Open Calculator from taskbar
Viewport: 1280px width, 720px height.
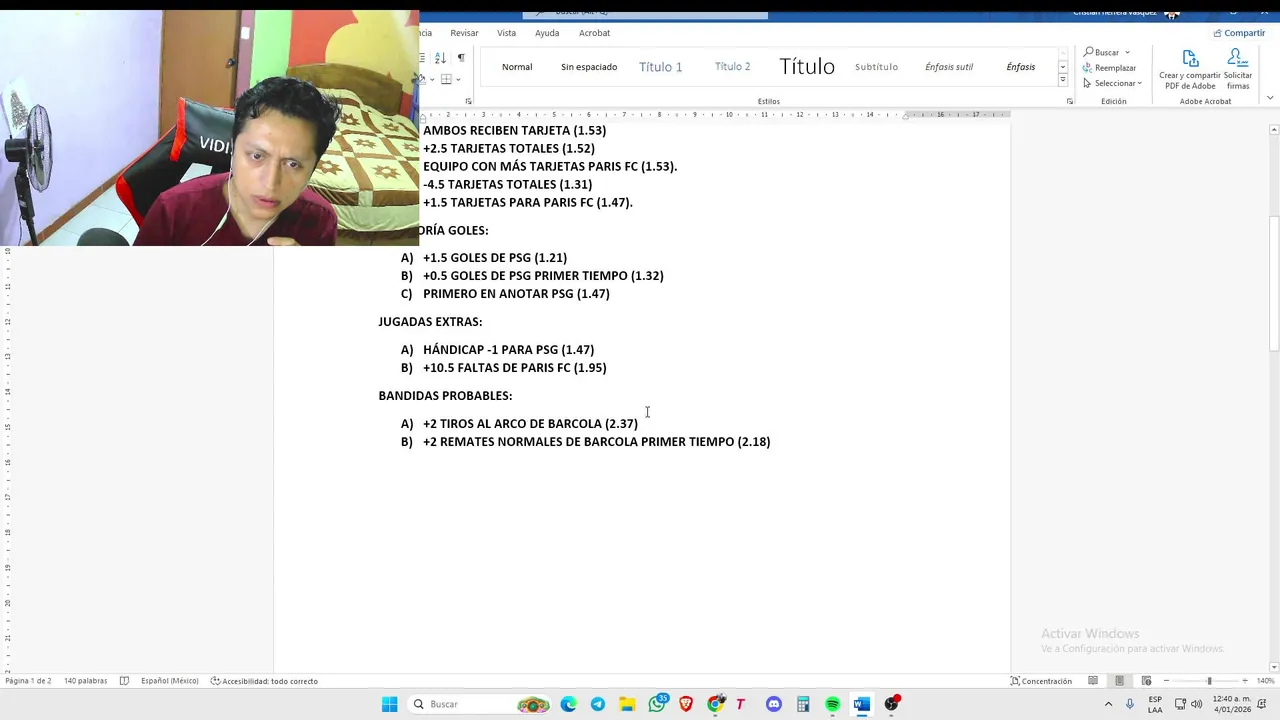pos(803,704)
